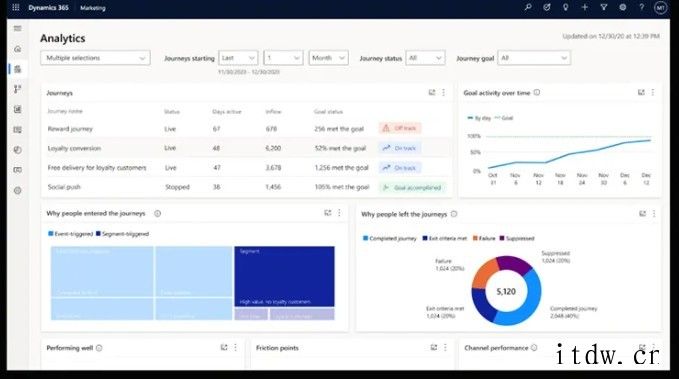Image resolution: width=679 pixels, height=379 pixels.
Task: Expand the Why people left the journeys card
Action: click(x=643, y=214)
